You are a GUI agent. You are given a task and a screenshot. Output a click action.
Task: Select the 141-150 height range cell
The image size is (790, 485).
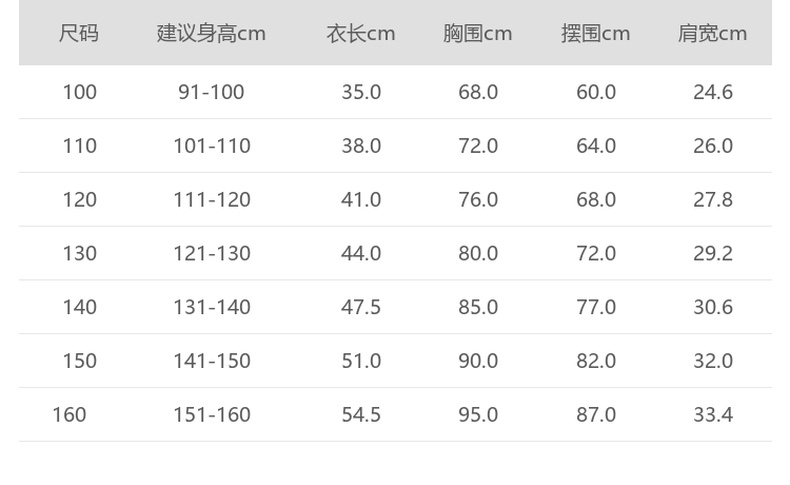(211, 361)
